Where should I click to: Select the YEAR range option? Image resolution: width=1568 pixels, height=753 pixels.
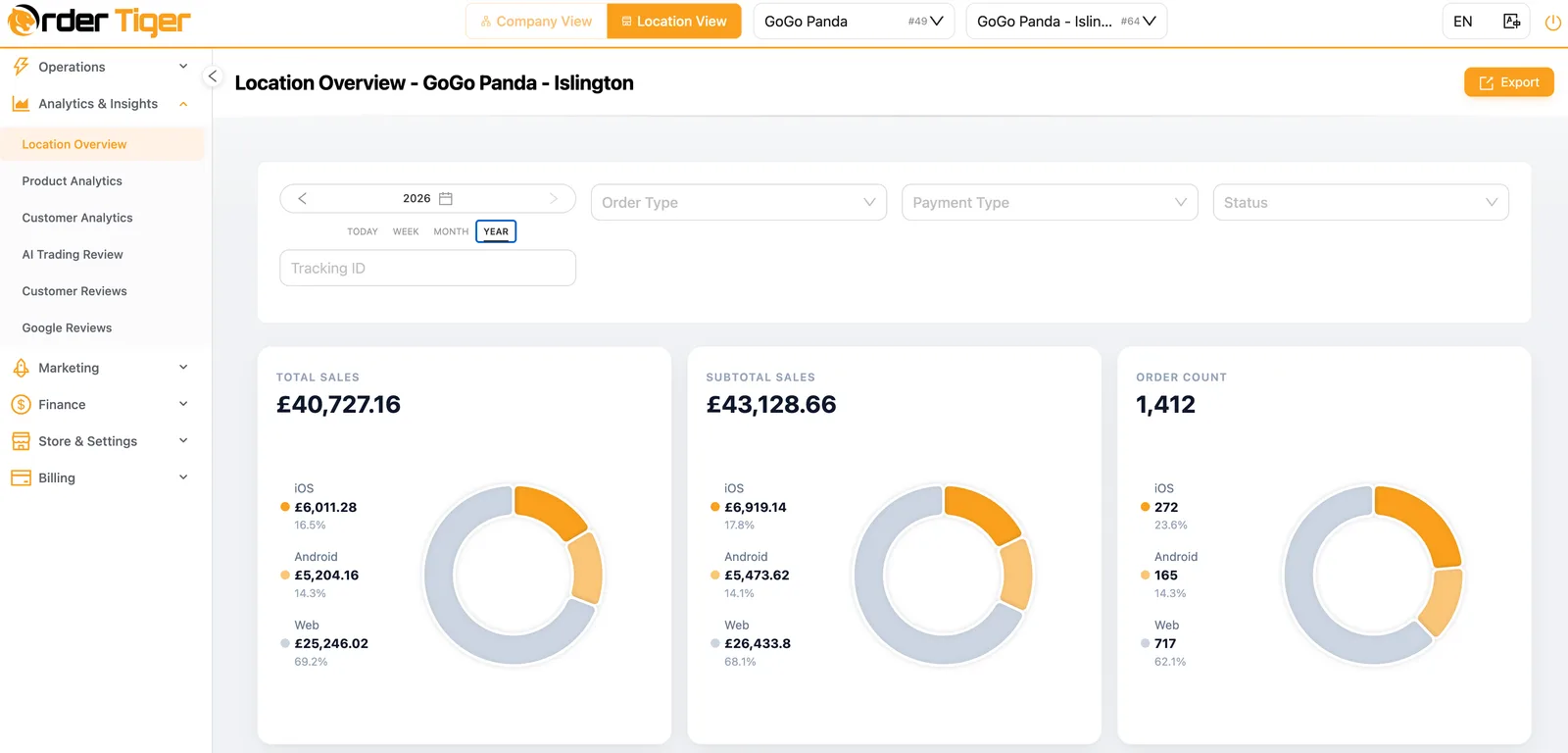496,231
